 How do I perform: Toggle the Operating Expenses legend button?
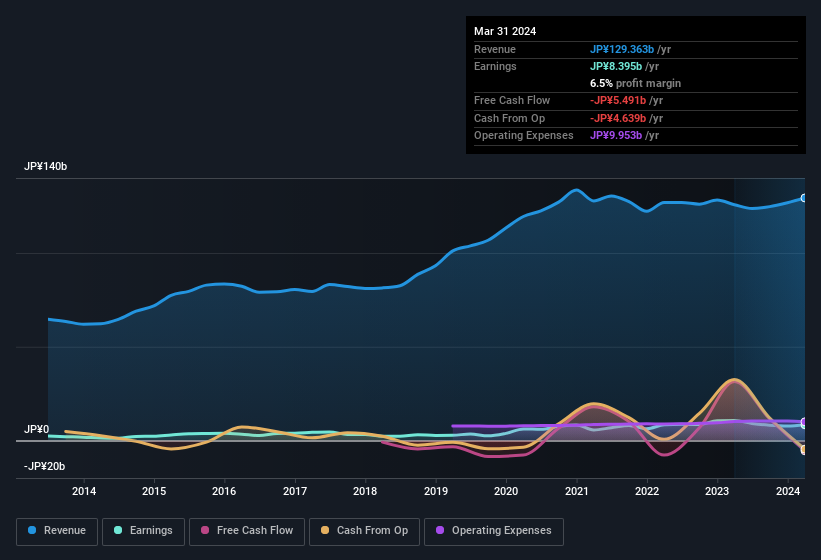[494, 531]
